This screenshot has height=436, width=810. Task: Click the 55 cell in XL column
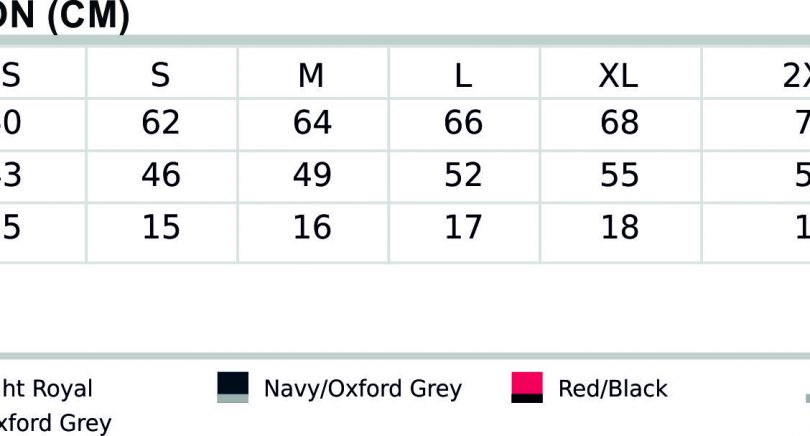coord(619,175)
